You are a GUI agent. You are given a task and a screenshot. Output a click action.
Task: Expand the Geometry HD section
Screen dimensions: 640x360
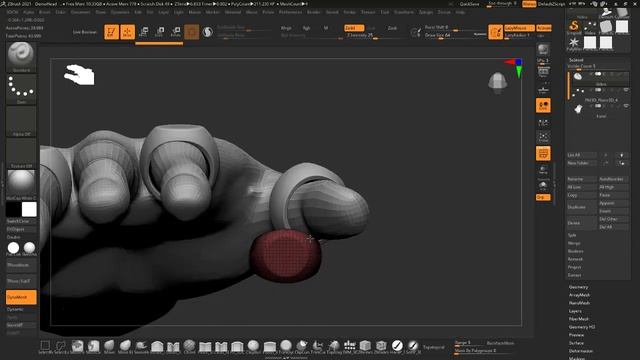pos(582,327)
